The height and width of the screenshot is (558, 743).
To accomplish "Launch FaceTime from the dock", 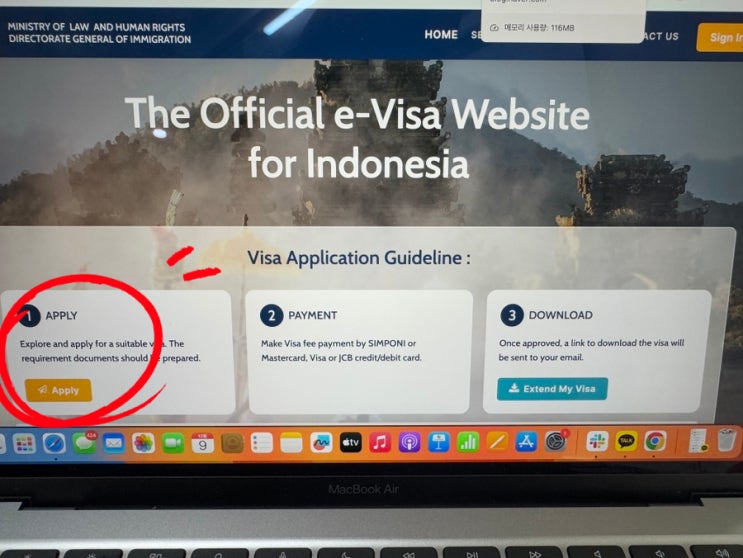I will [x=173, y=443].
